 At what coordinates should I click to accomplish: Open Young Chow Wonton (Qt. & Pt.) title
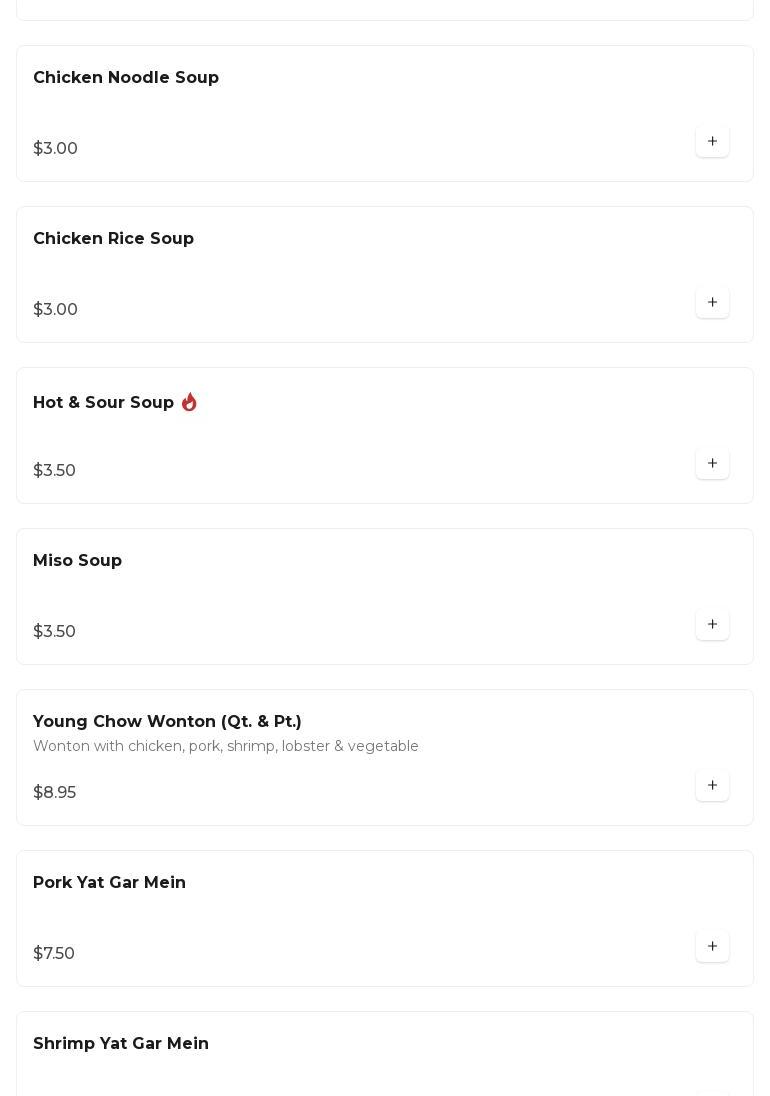click(167, 721)
